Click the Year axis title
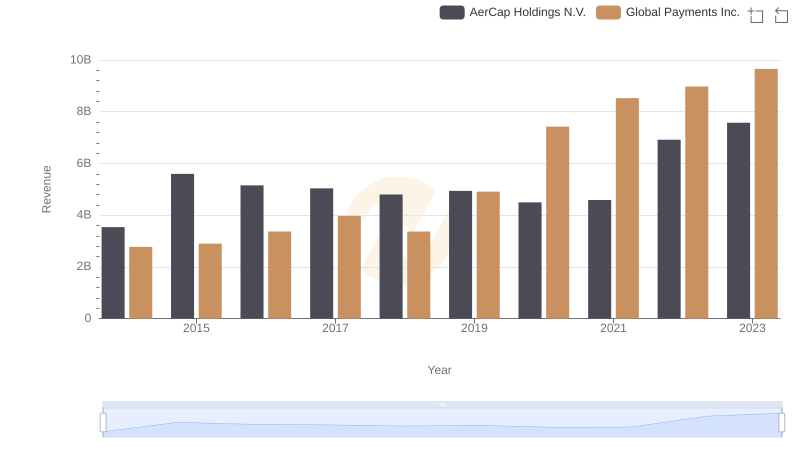This screenshot has width=800, height=461. coord(439,370)
